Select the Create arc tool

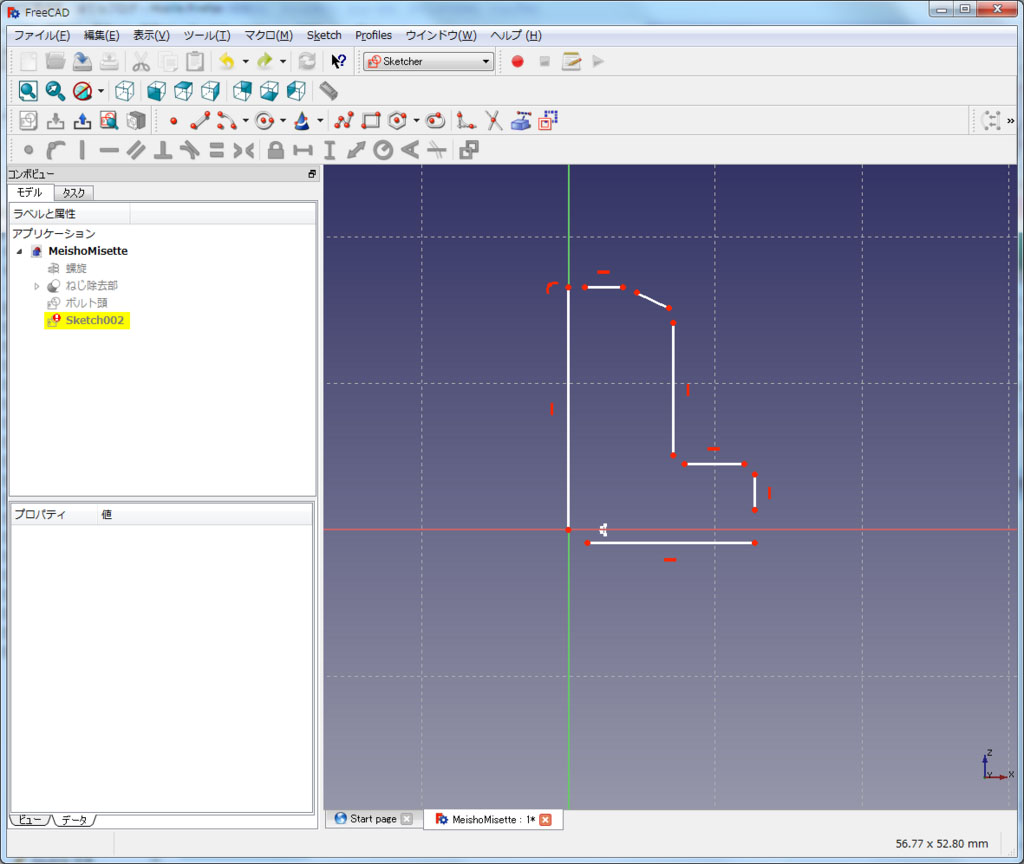click(227, 121)
